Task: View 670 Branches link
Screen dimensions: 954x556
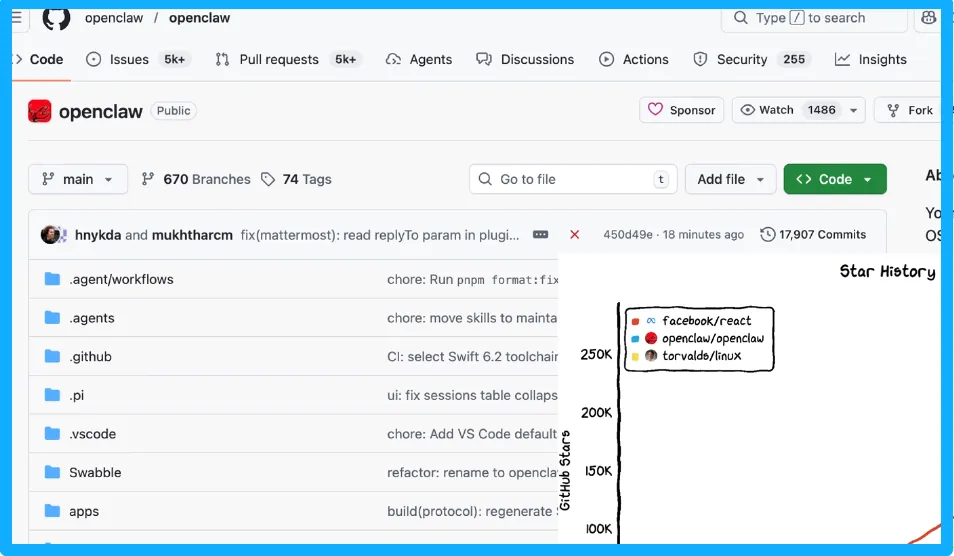Action: [196, 179]
